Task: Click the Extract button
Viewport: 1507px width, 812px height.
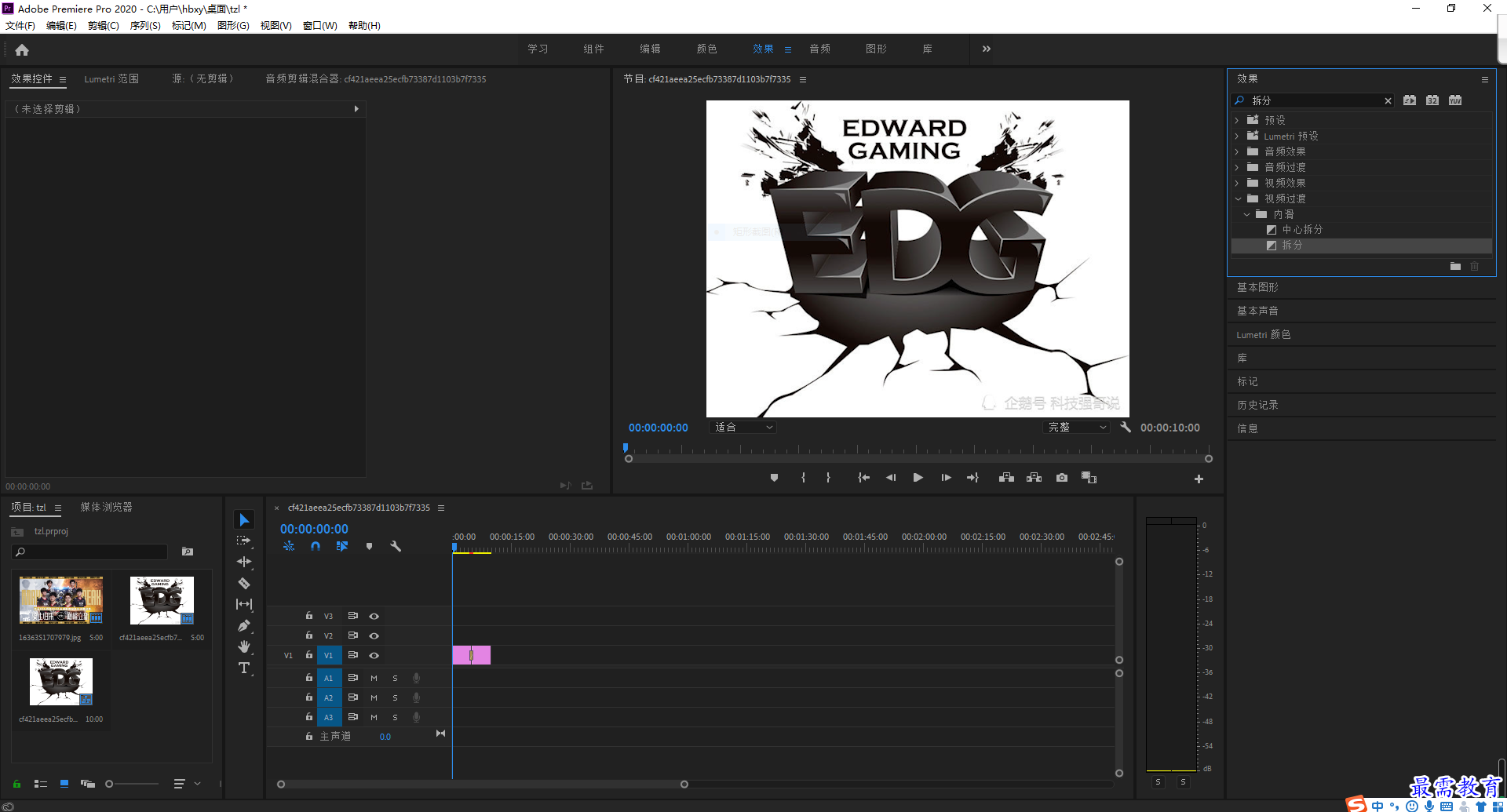Action: tap(1034, 478)
